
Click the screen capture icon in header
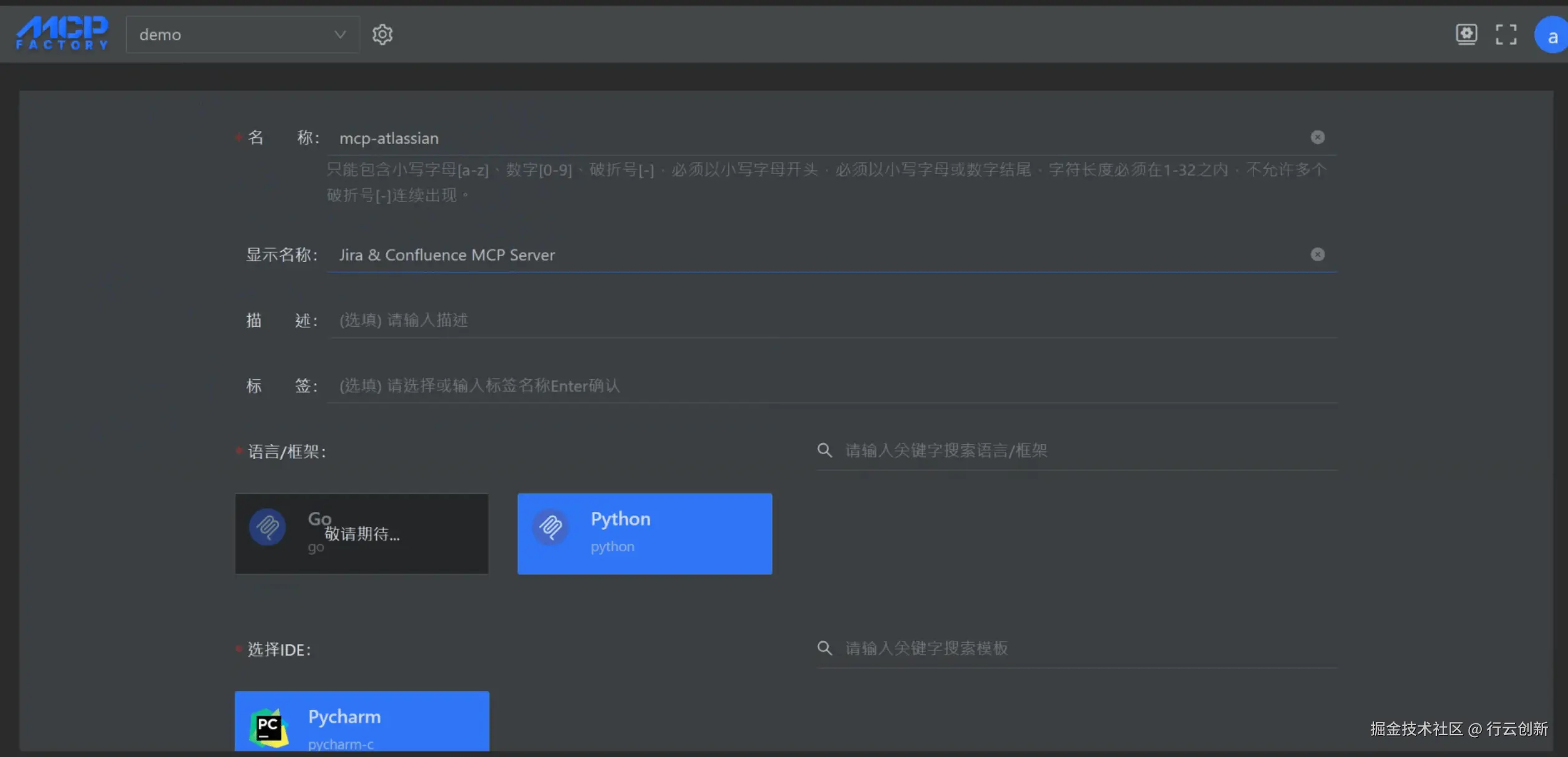pos(1466,34)
